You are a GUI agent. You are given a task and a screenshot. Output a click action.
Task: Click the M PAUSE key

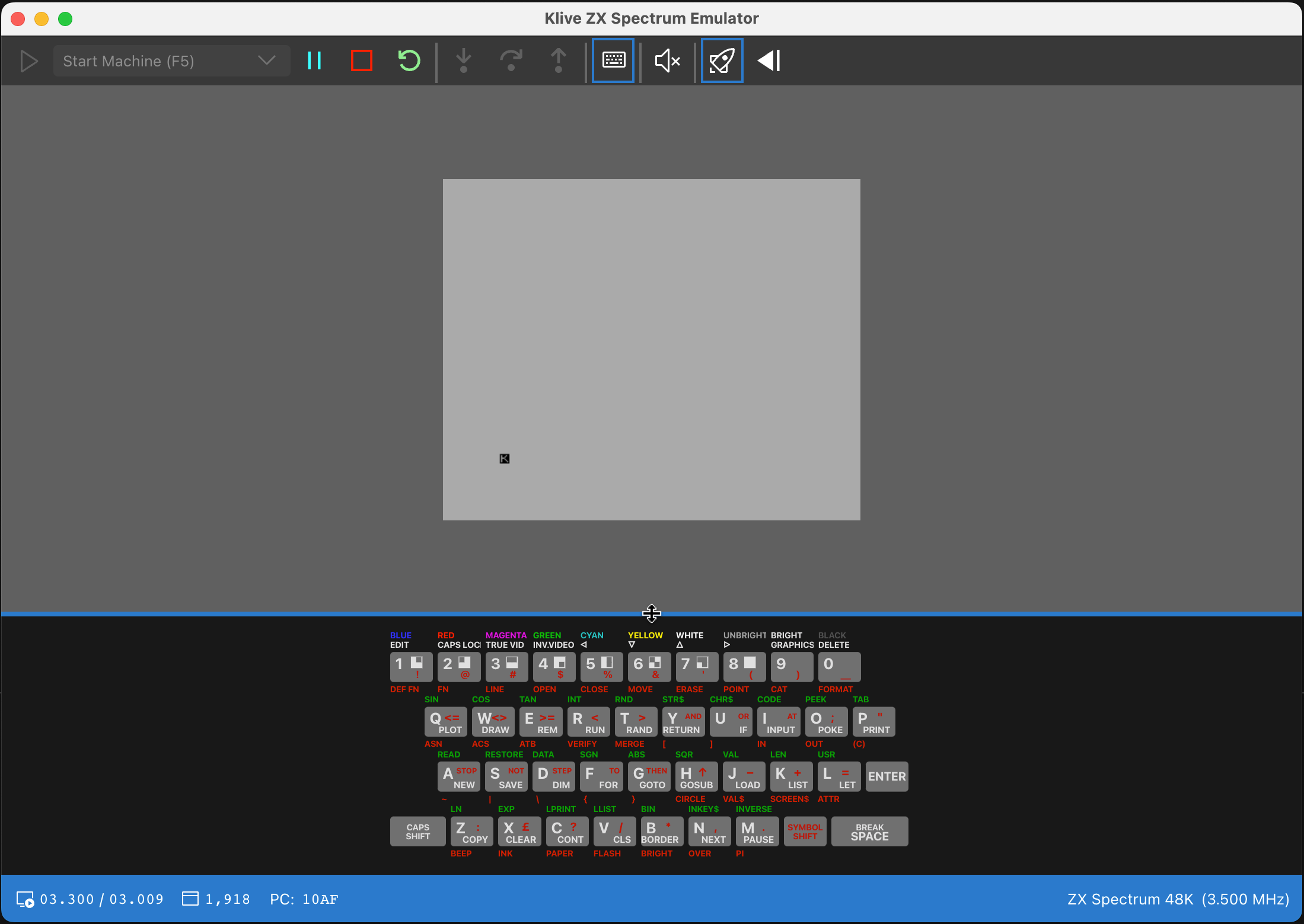point(757,832)
